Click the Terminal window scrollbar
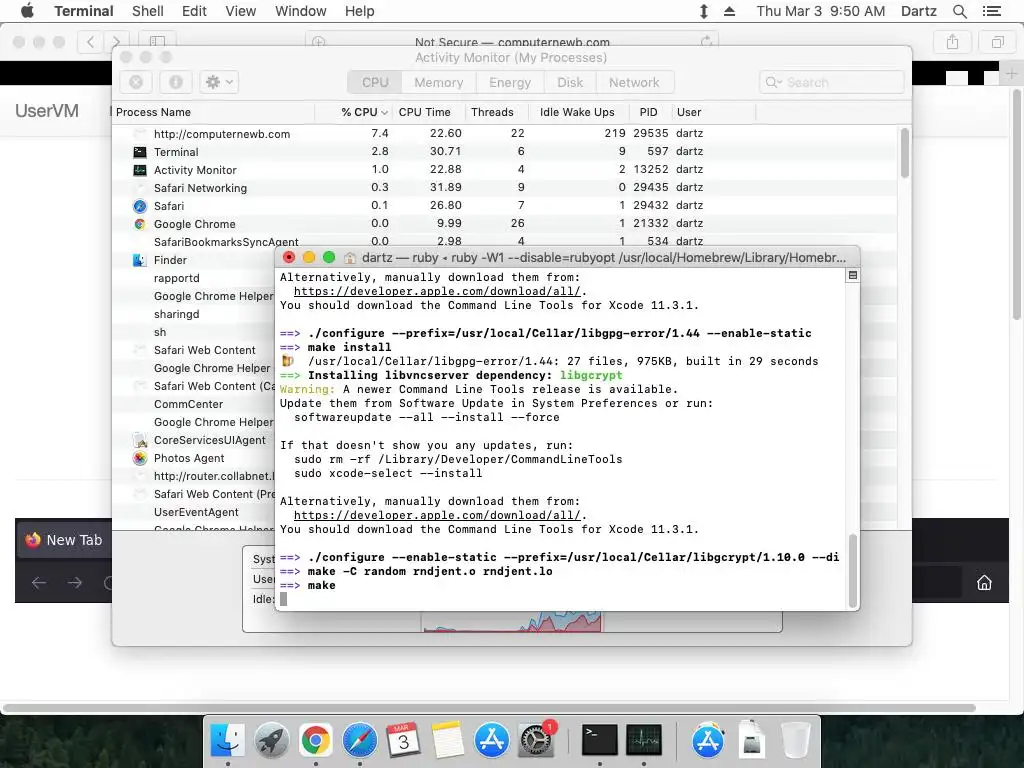The width and height of the screenshot is (1024, 768). pos(852,571)
